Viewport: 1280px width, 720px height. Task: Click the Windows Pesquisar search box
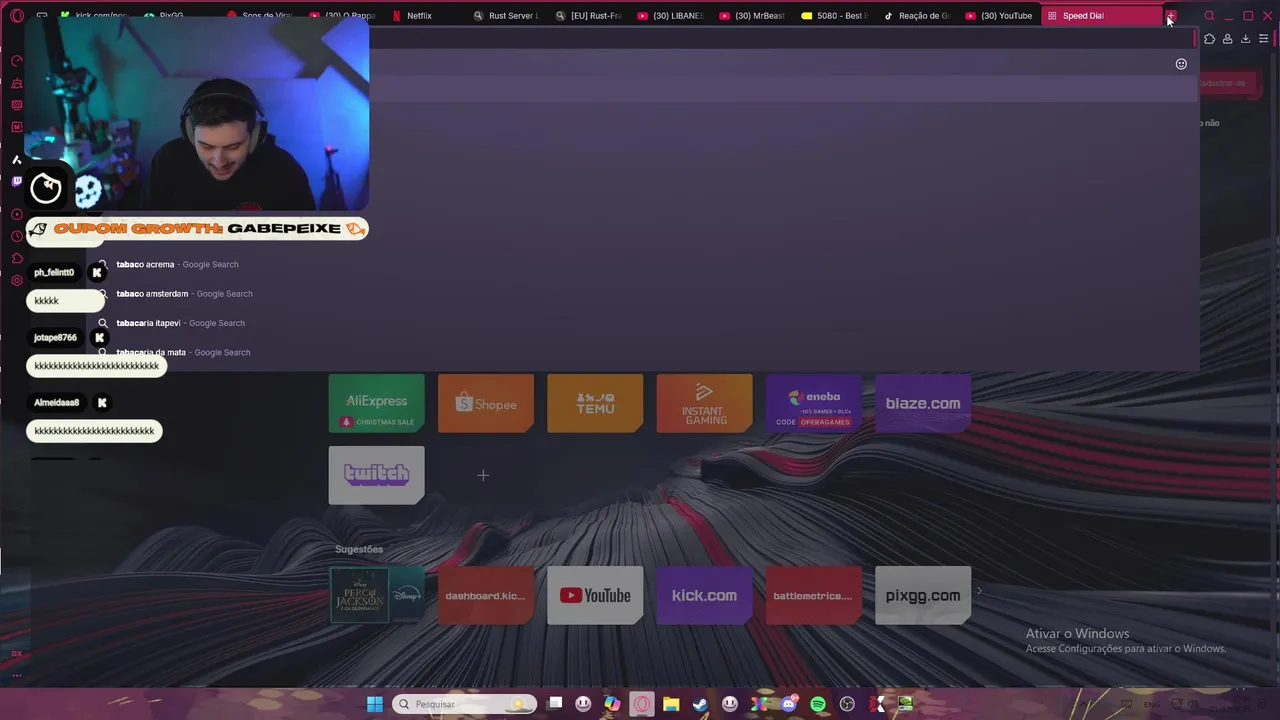464,704
